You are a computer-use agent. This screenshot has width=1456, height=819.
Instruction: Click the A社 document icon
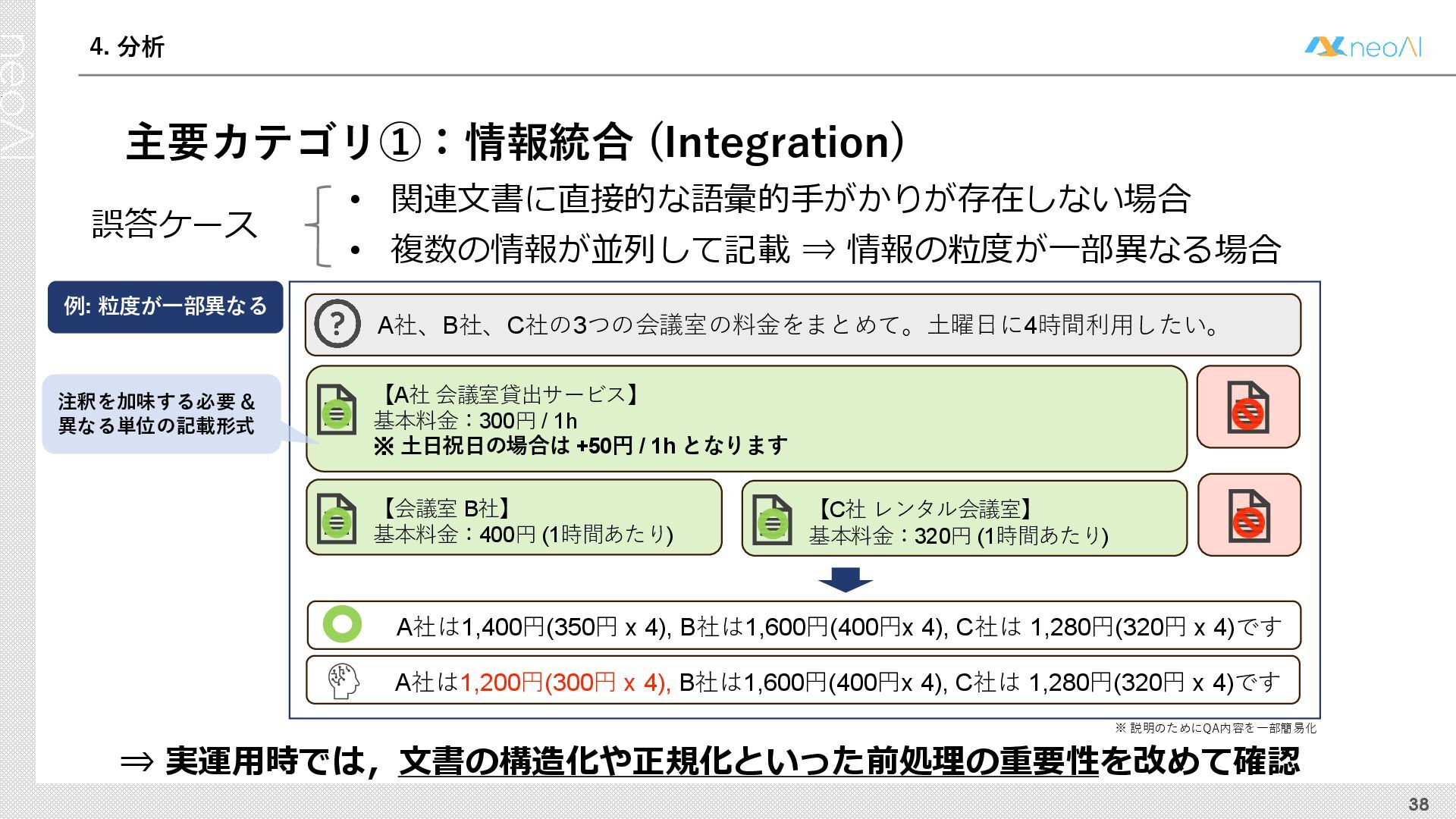click(337, 410)
